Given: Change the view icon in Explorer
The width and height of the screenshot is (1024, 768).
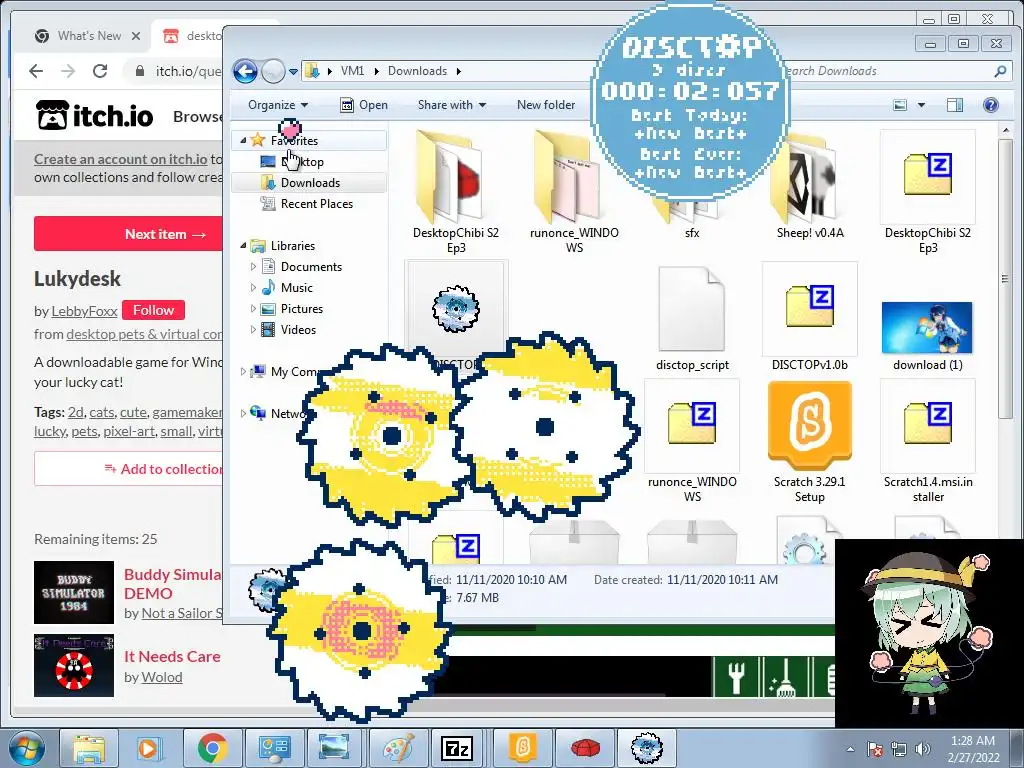Looking at the screenshot, I should [901, 104].
